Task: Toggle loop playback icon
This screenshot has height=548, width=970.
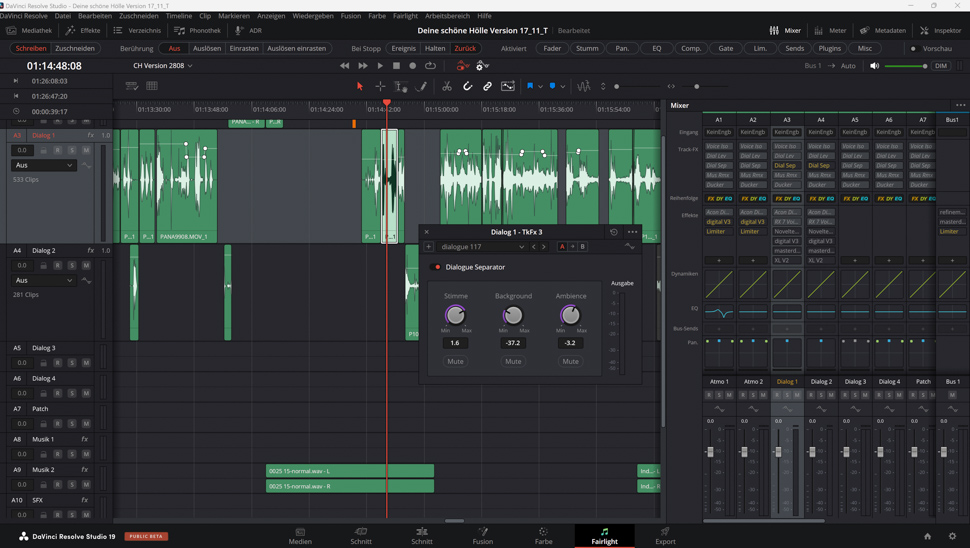Action: [431, 66]
